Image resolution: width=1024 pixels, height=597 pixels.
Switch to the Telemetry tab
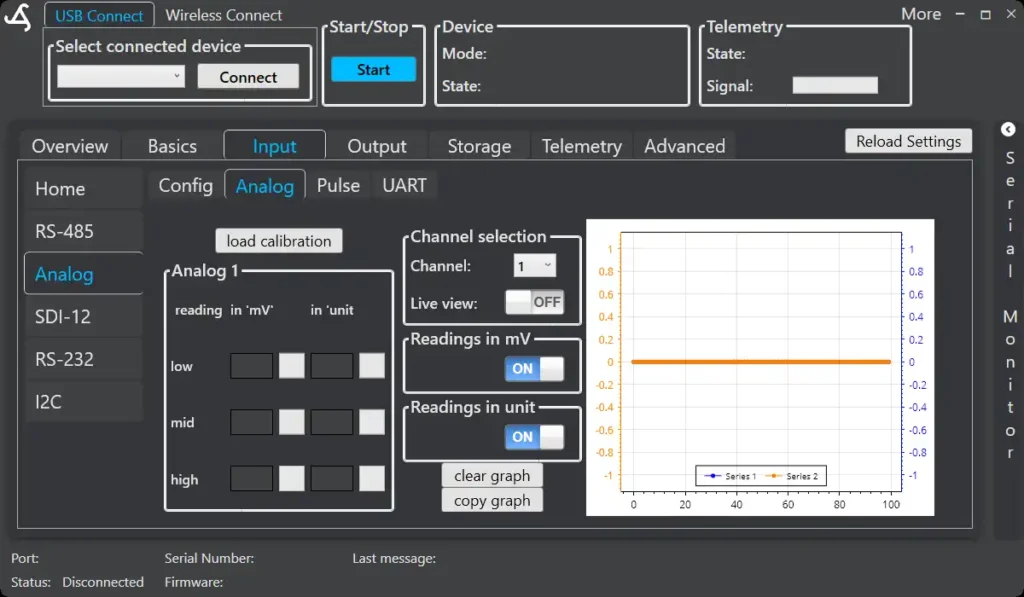(581, 146)
